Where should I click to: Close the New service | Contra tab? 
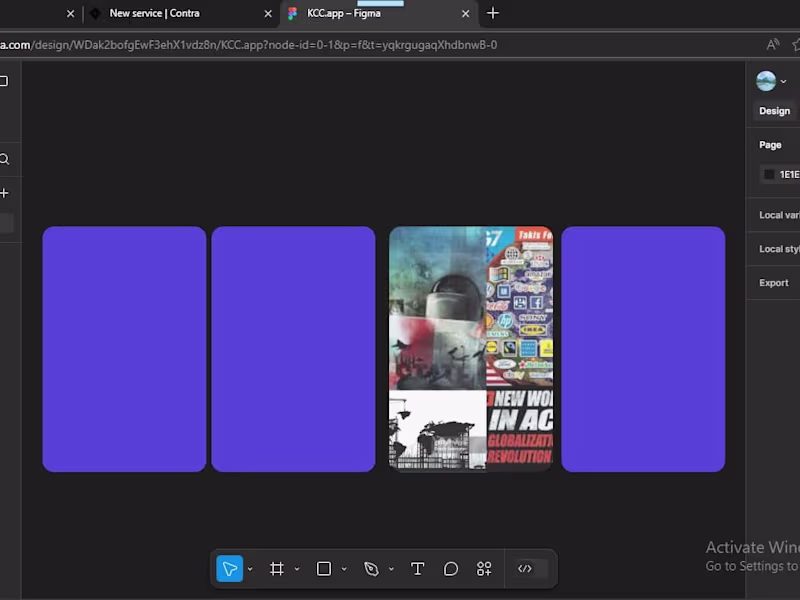(x=268, y=14)
